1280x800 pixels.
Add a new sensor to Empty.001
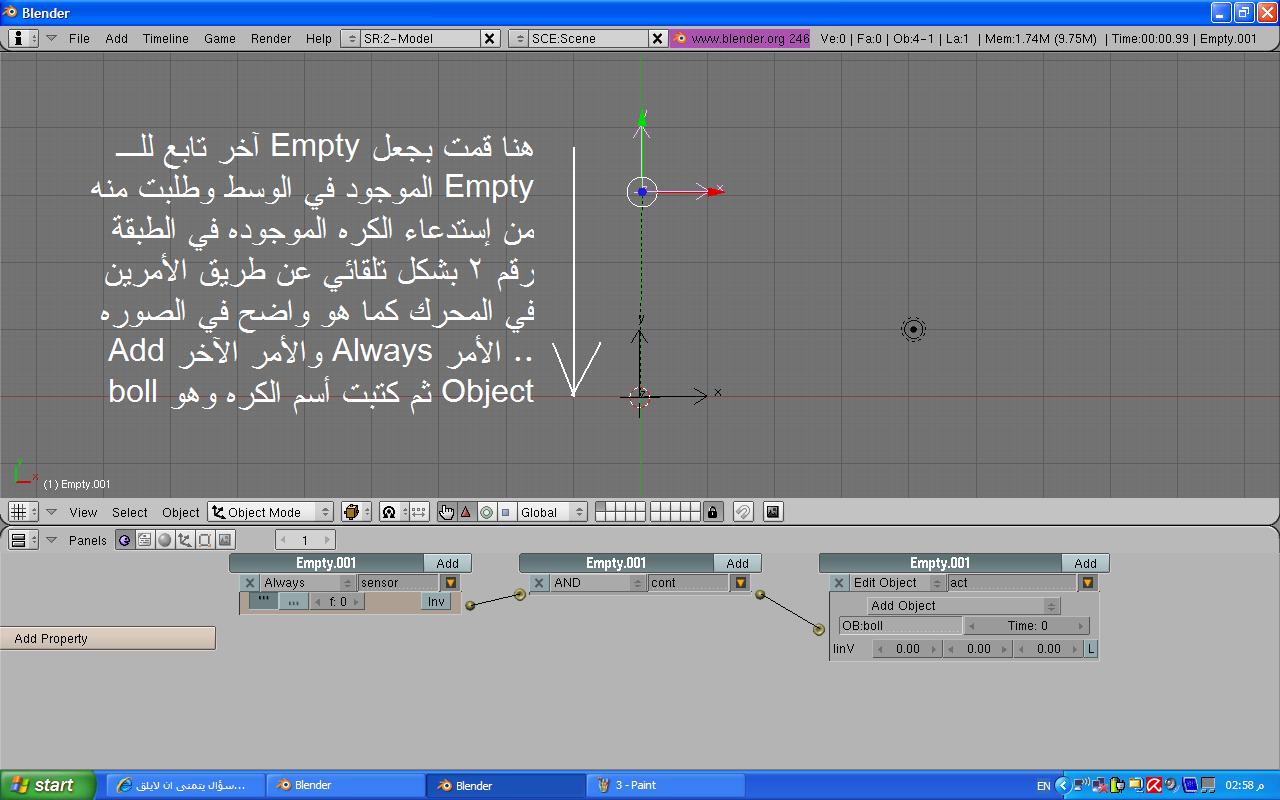(x=447, y=563)
